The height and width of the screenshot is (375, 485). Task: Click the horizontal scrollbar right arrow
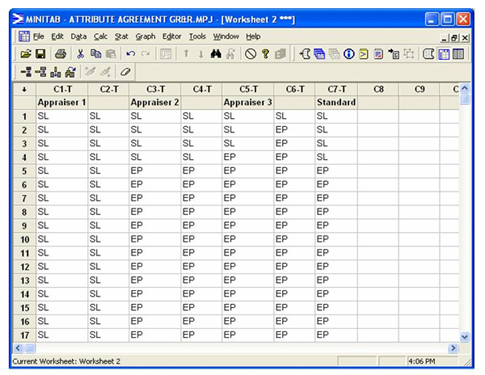click(x=453, y=348)
